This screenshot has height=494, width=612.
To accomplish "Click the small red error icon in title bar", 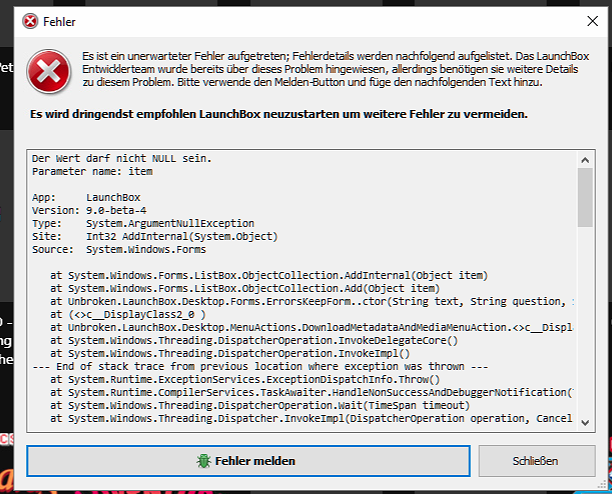I will pos(30,21).
